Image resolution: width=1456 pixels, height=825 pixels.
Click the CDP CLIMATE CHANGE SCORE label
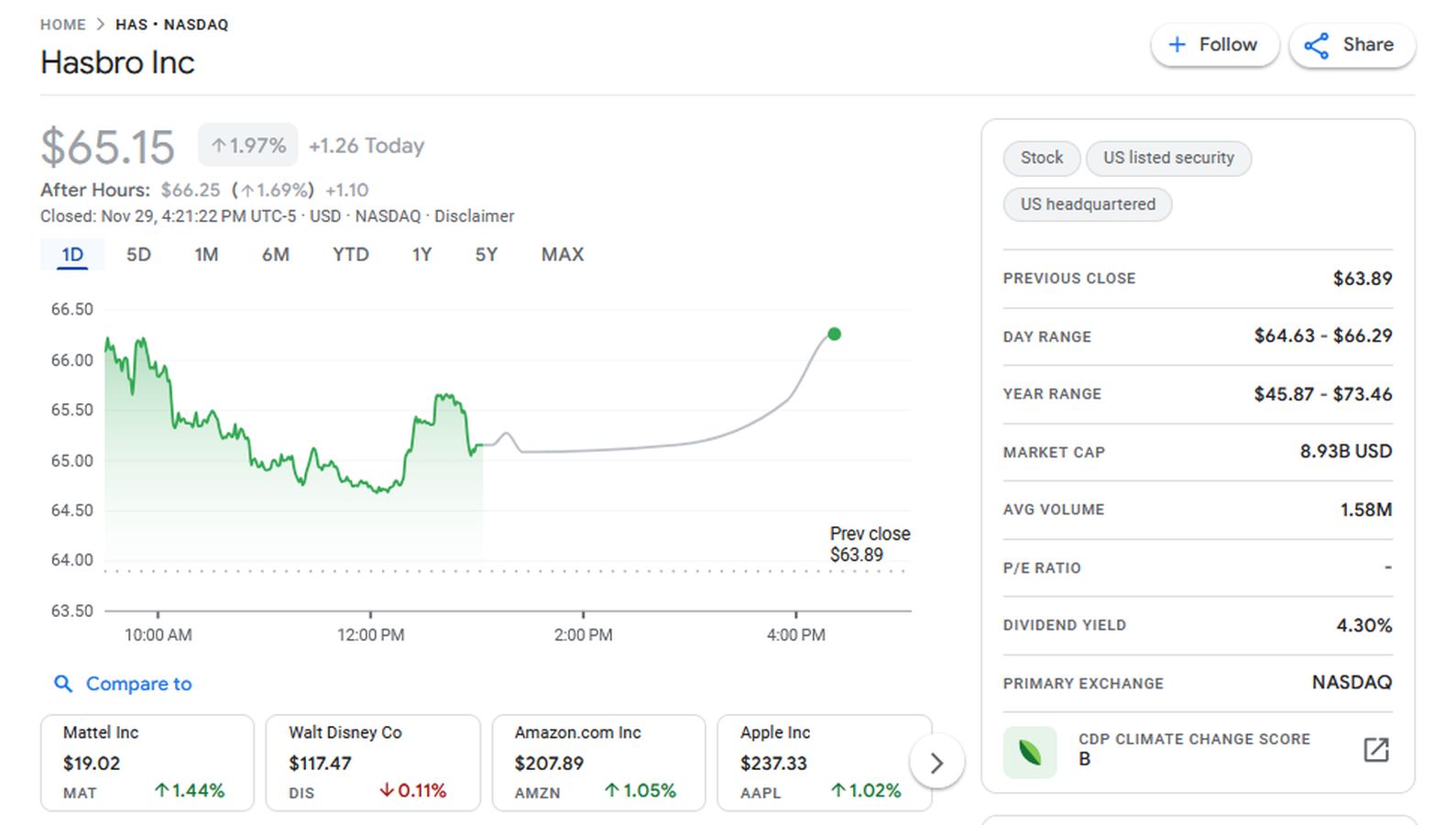[1194, 739]
